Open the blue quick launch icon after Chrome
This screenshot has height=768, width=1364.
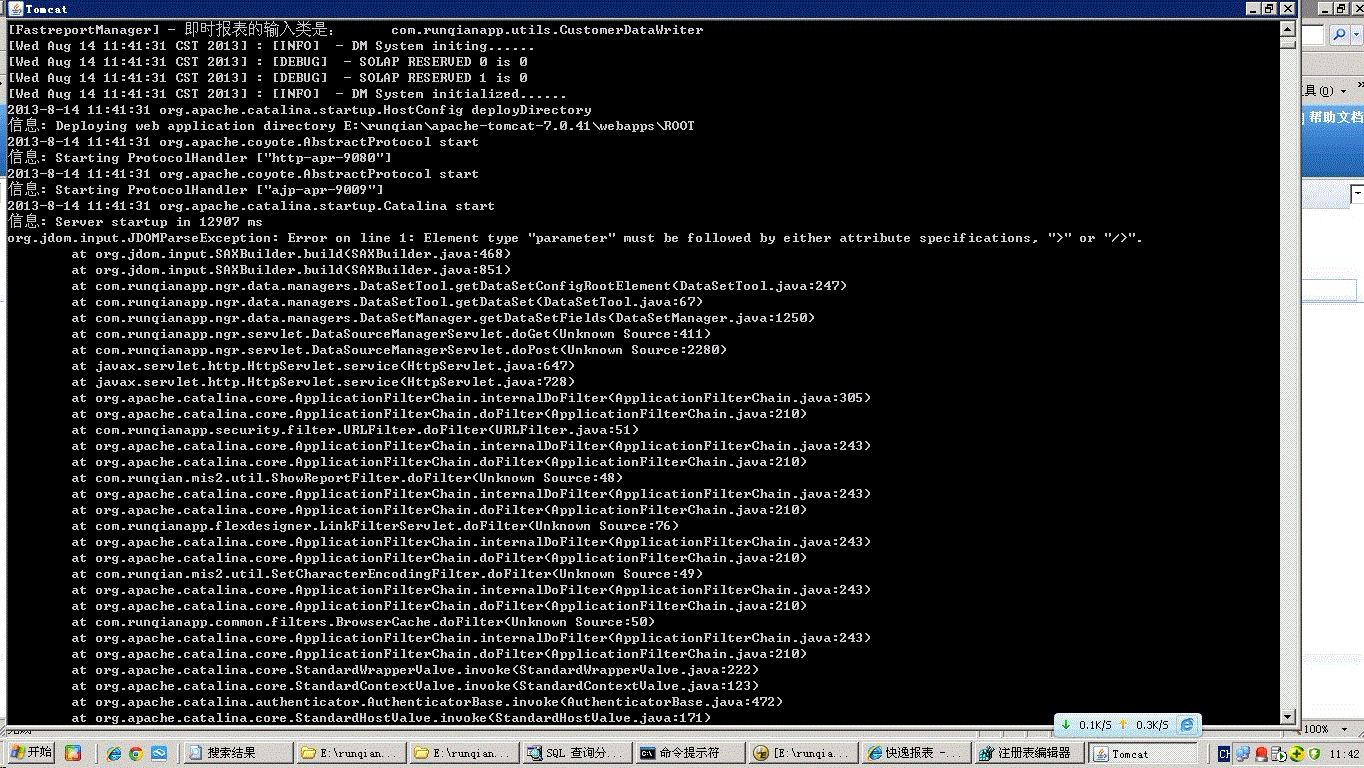coord(158,753)
